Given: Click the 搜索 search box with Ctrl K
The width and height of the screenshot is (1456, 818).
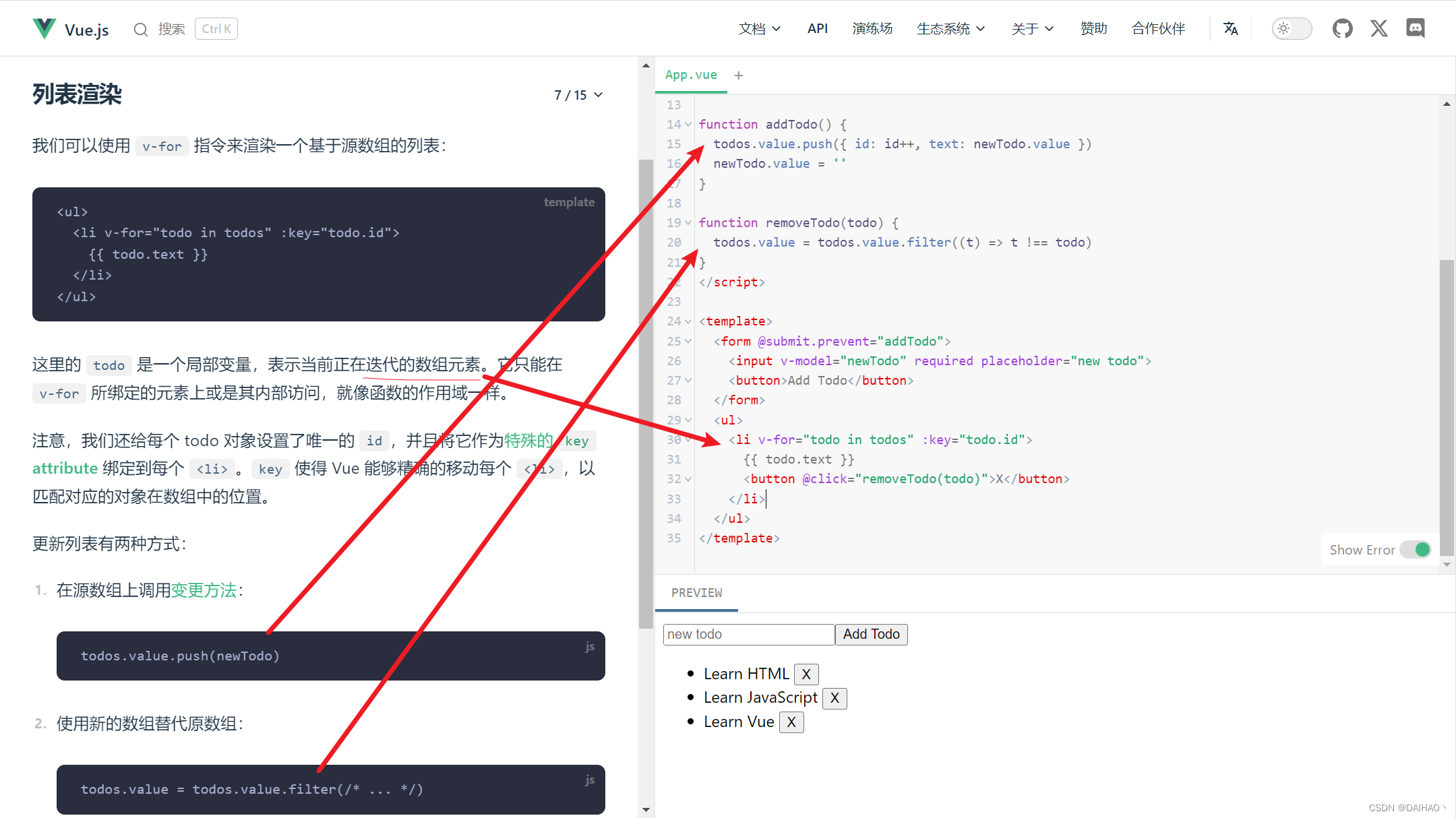Looking at the screenshot, I should (x=185, y=29).
